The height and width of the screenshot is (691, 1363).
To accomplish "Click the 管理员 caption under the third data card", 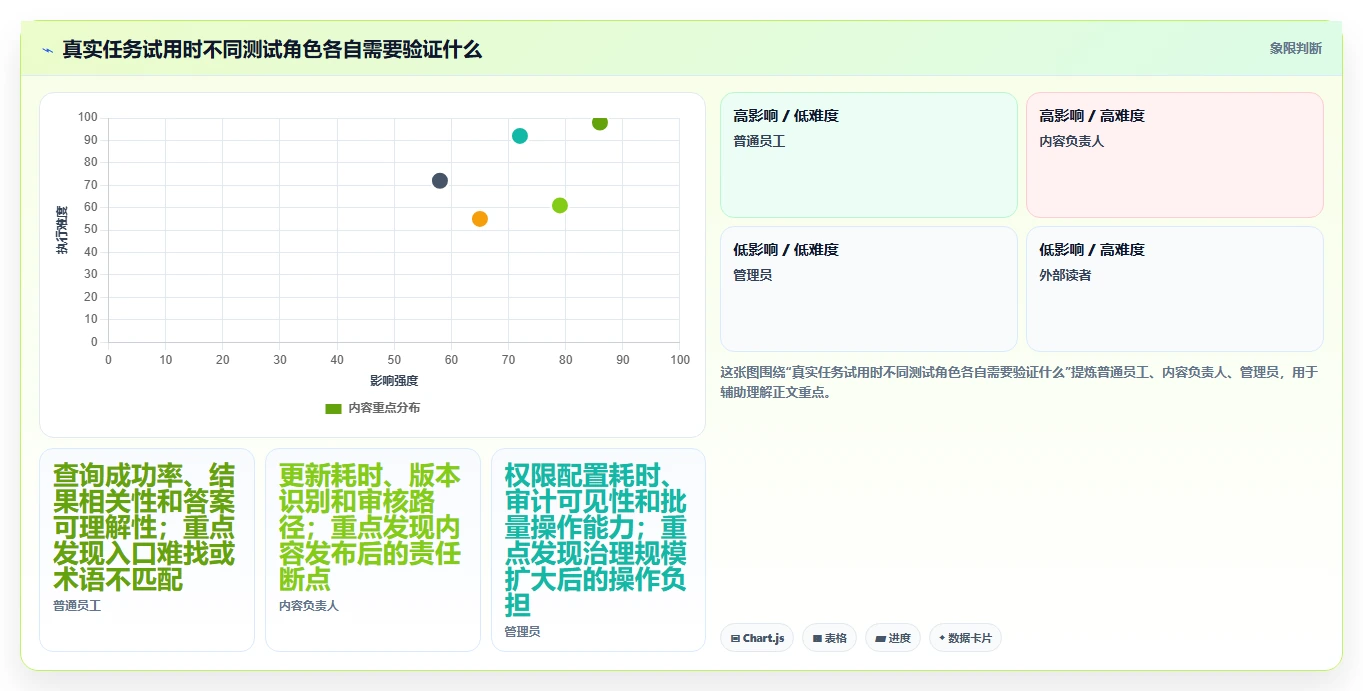I will [x=522, y=631].
